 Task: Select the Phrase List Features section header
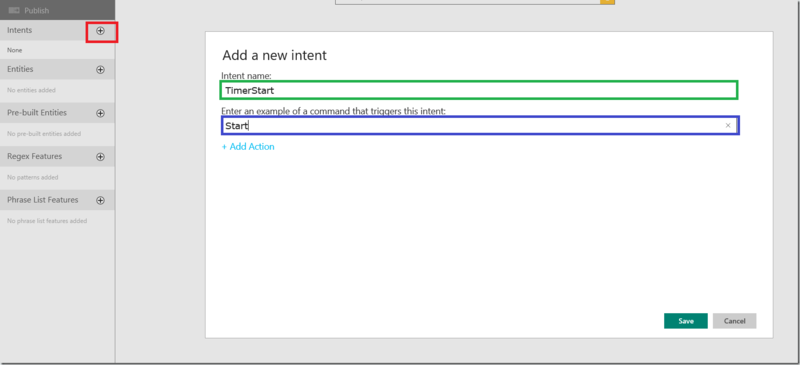[57, 200]
